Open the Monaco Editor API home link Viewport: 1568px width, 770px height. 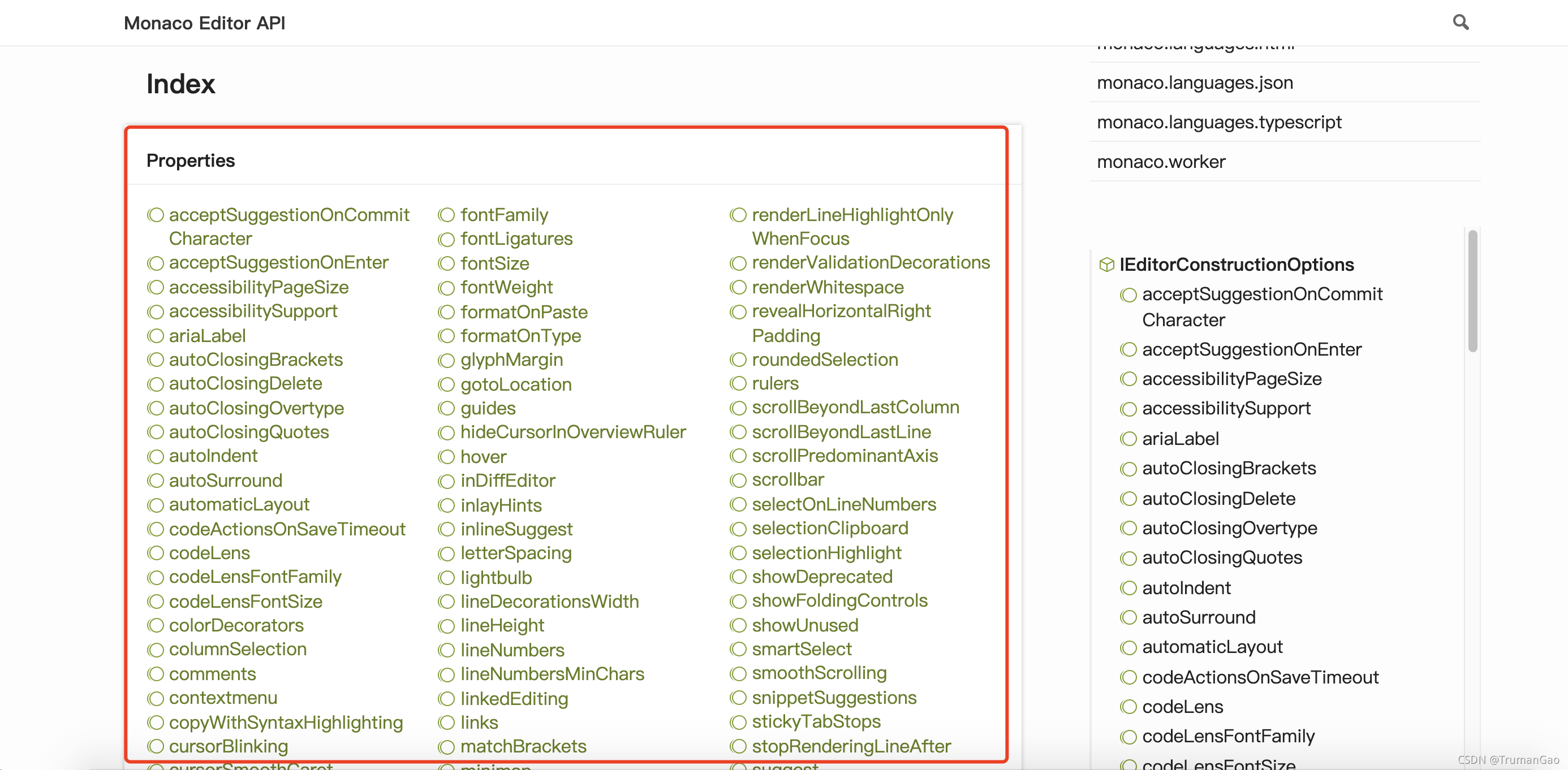tap(204, 23)
